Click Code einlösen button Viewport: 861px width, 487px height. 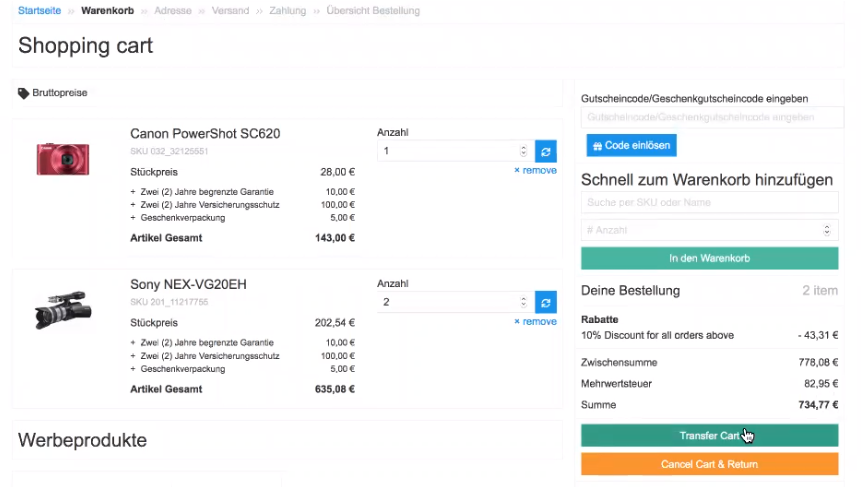tap(631, 145)
